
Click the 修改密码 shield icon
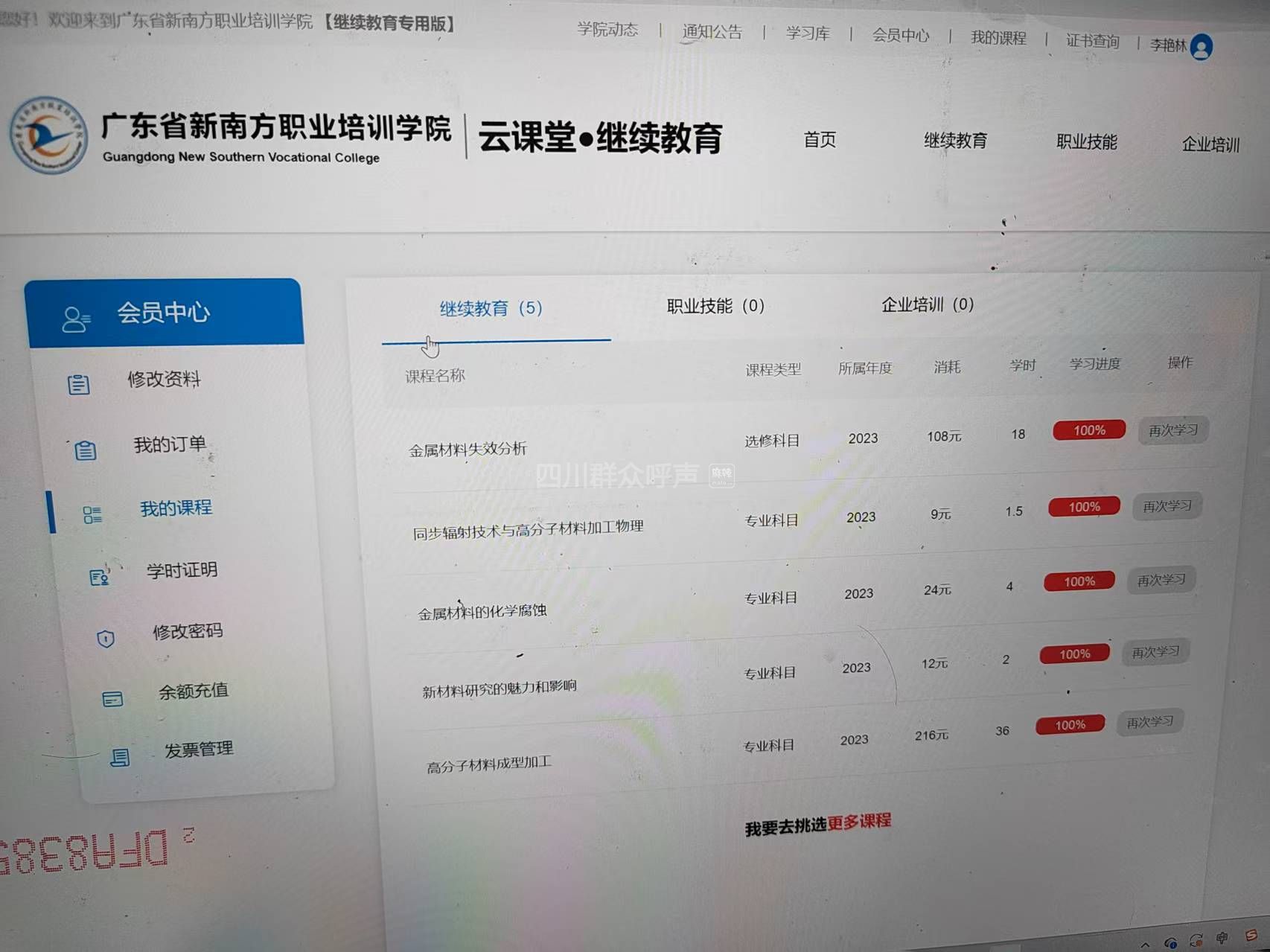(106, 639)
